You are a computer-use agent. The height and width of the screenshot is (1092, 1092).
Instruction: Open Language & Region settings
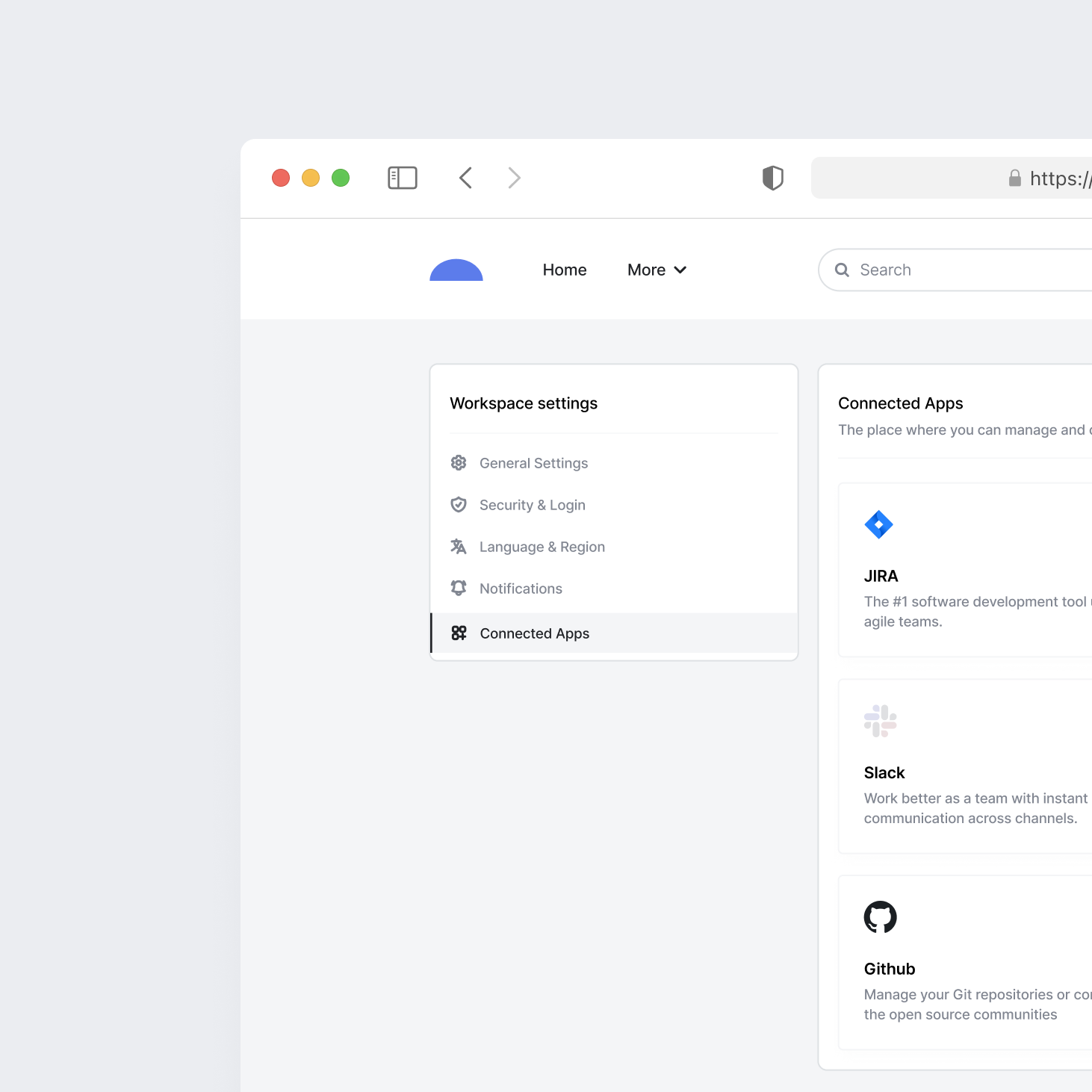click(x=542, y=547)
